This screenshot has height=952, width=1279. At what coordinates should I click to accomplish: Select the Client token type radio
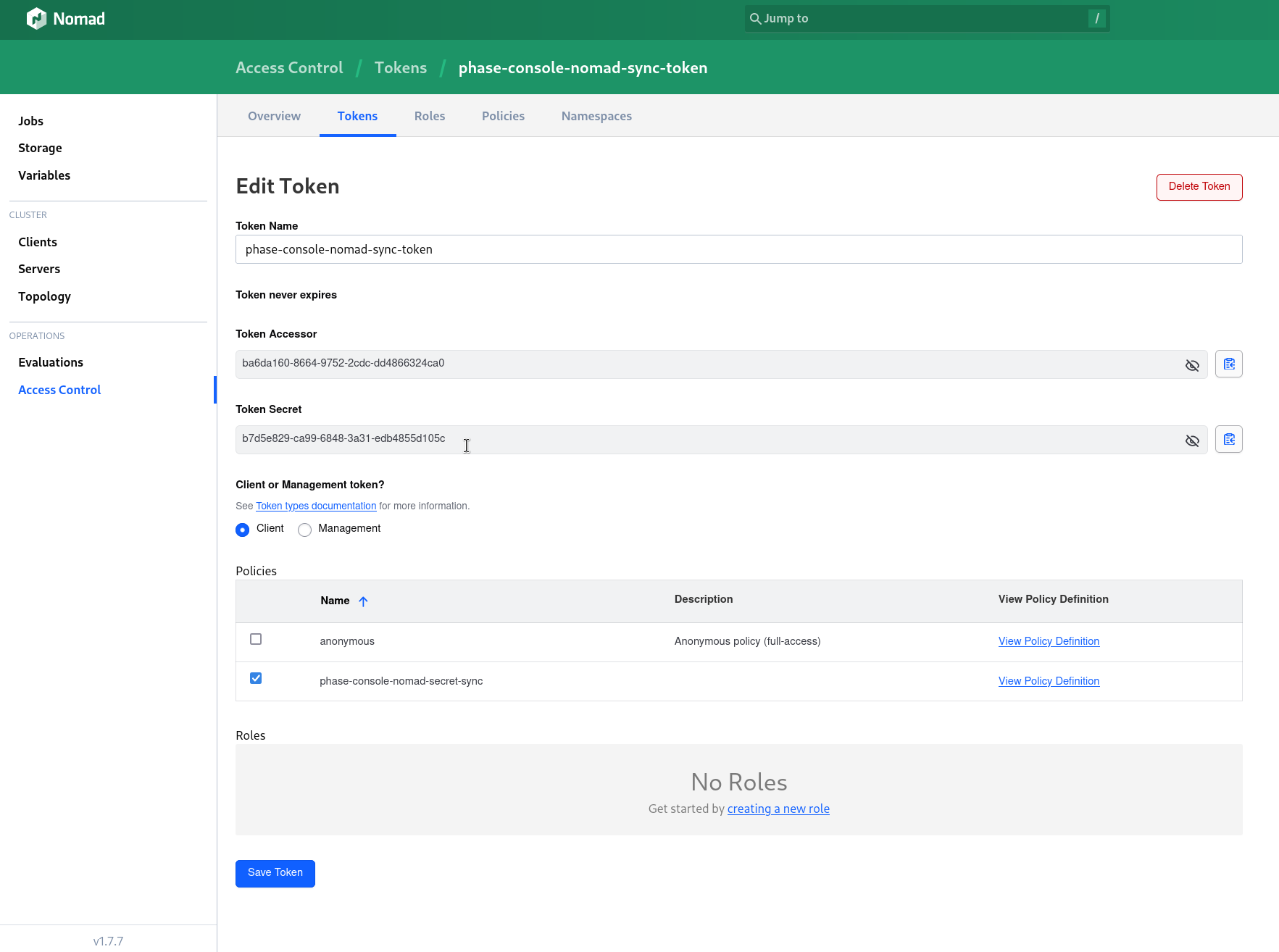243,530
